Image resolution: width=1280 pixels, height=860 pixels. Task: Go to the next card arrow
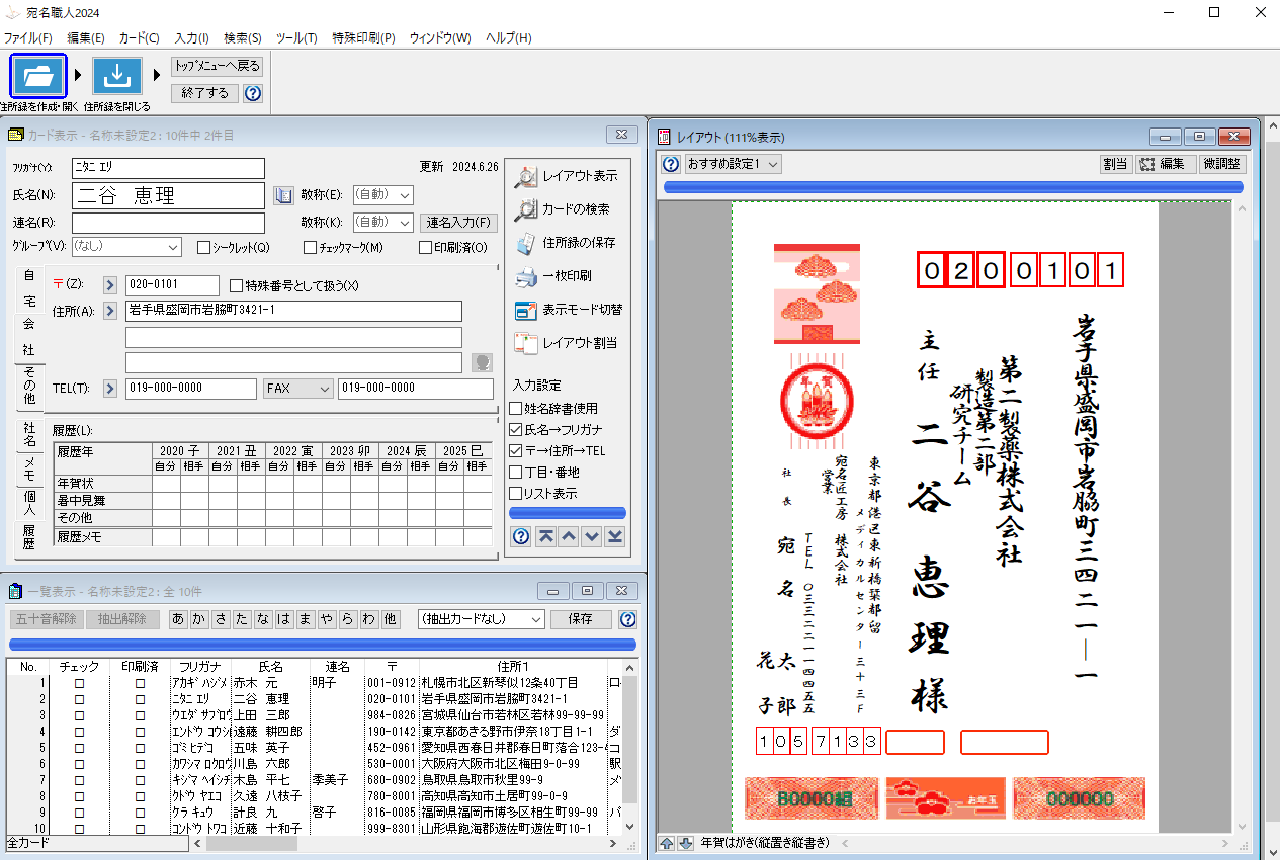tap(592, 536)
